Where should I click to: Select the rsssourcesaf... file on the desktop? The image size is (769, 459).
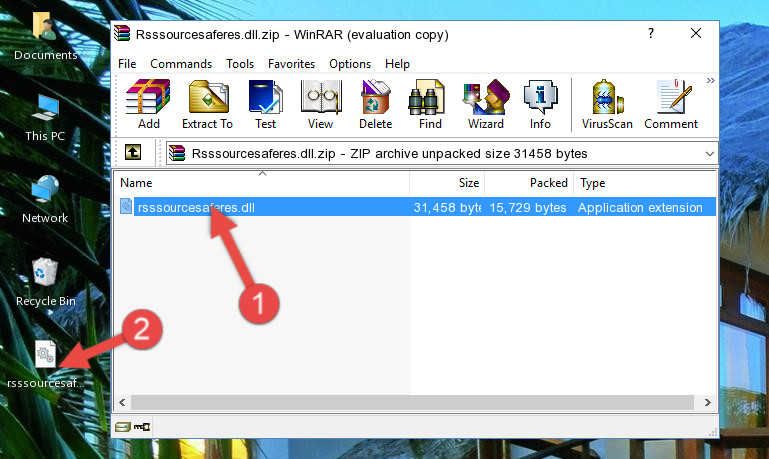tap(45, 365)
